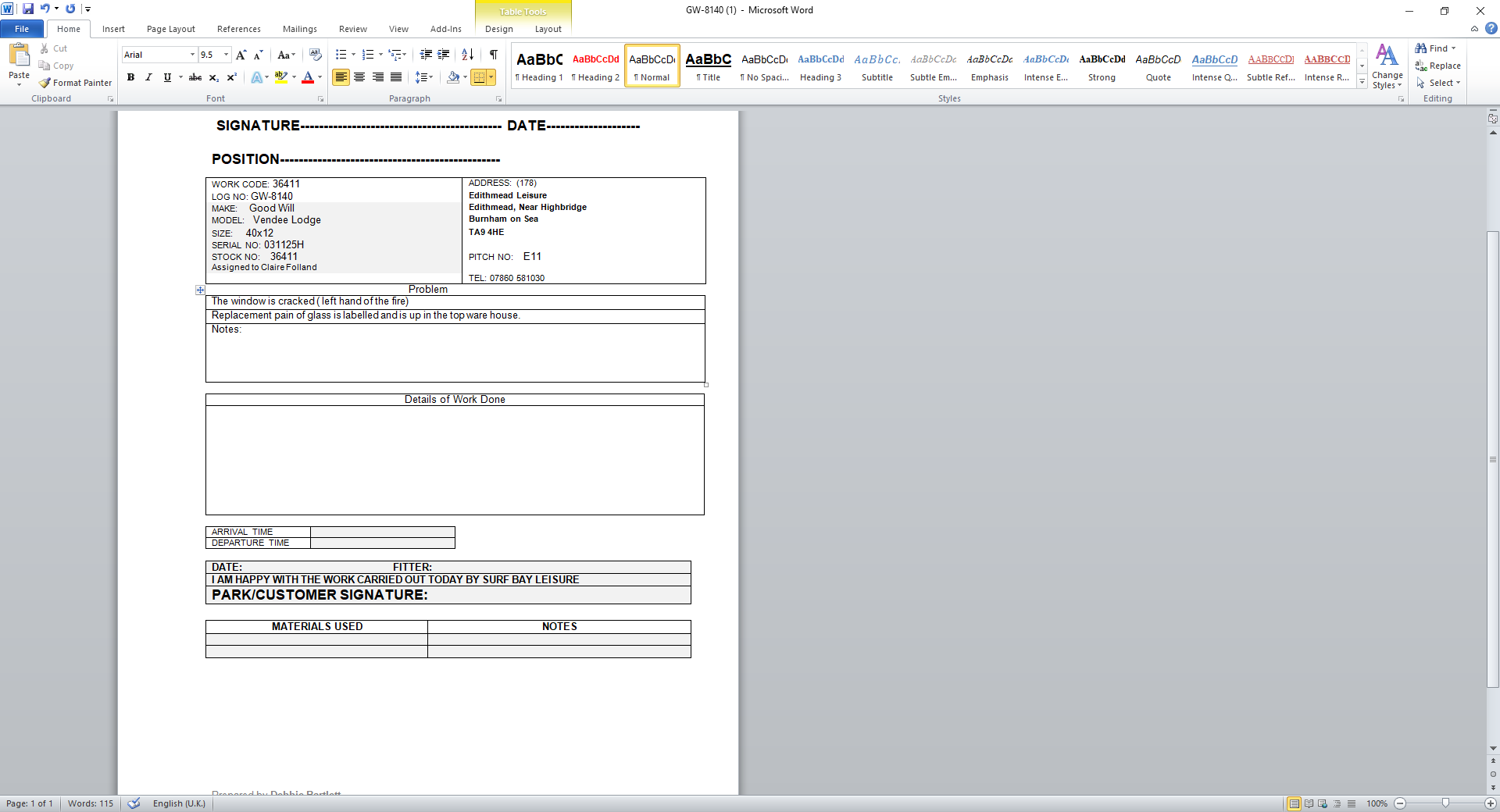This screenshot has width=1500, height=812.
Task: Activate the Format Painter tool
Action: (76, 83)
